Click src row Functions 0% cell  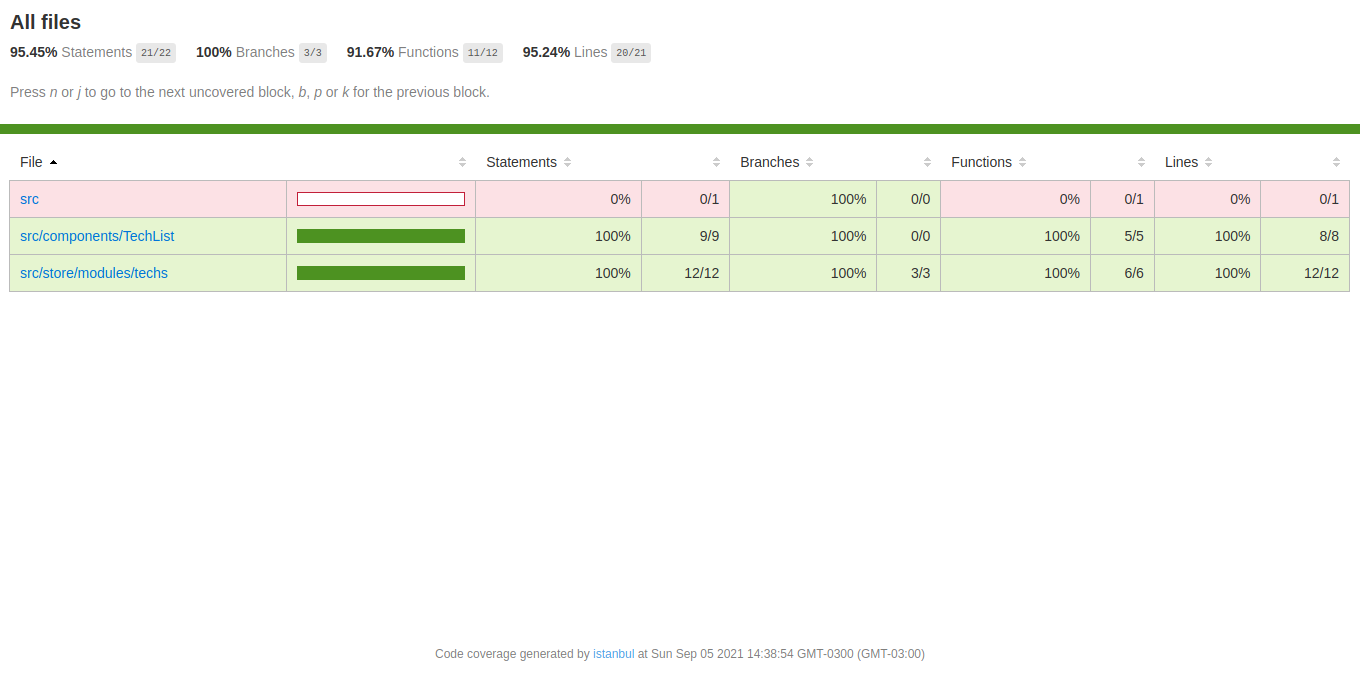click(x=1015, y=199)
